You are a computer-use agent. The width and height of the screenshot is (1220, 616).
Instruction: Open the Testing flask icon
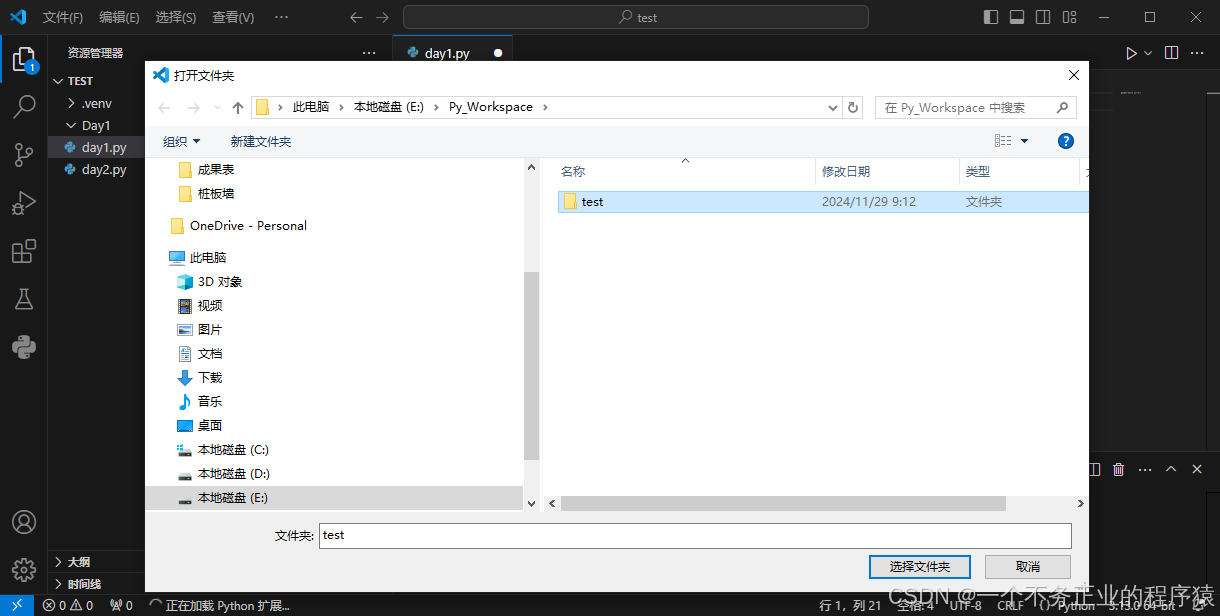(24, 299)
